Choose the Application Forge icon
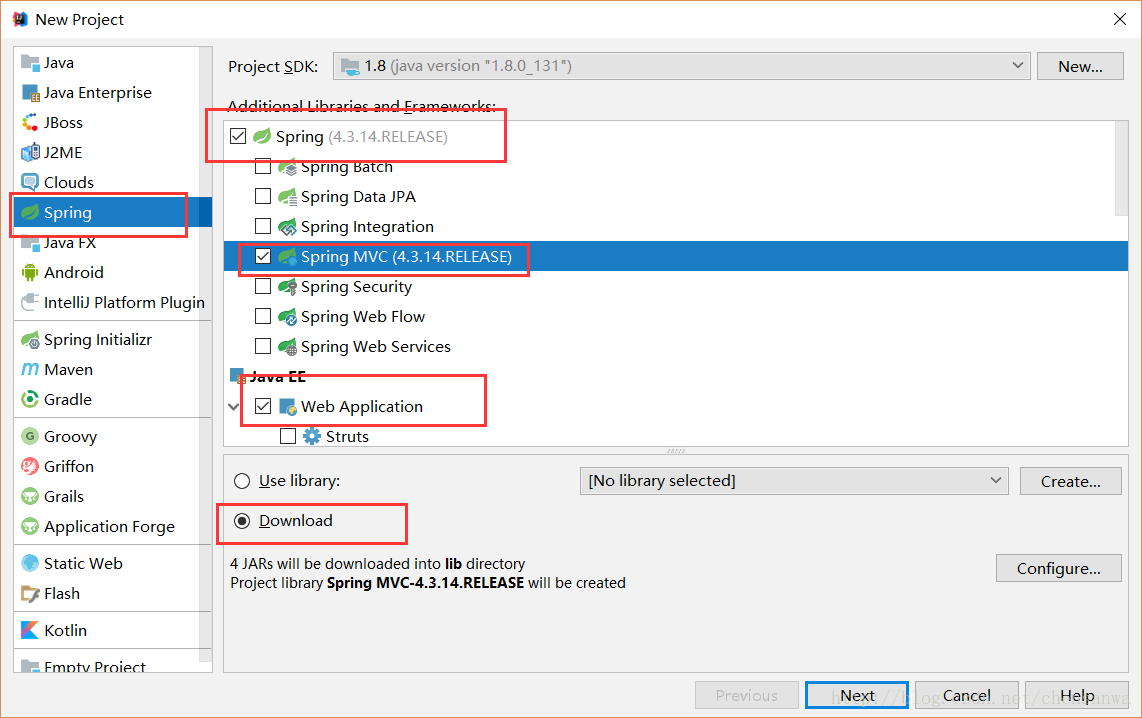 pyautogui.click(x=30, y=526)
